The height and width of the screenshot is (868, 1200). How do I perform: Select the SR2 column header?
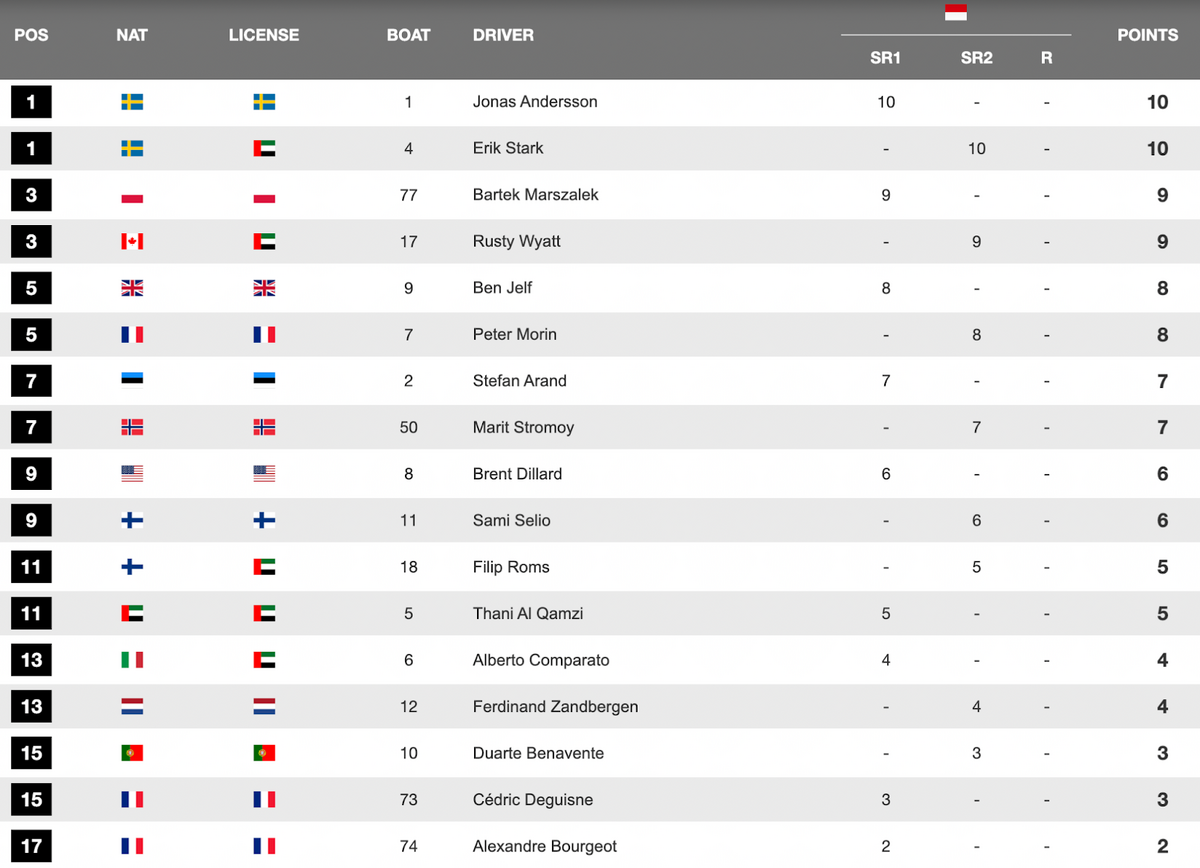click(x=976, y=58)
